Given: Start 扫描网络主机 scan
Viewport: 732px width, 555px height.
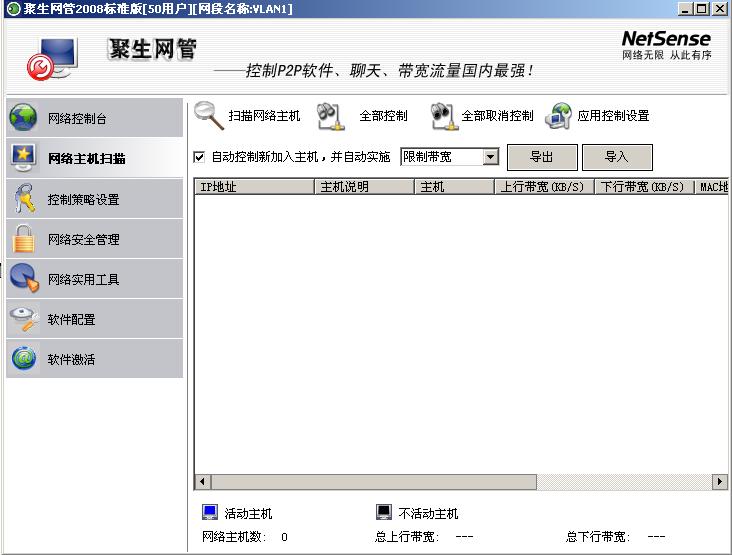Looking at the screenshot, I should 264,116.
